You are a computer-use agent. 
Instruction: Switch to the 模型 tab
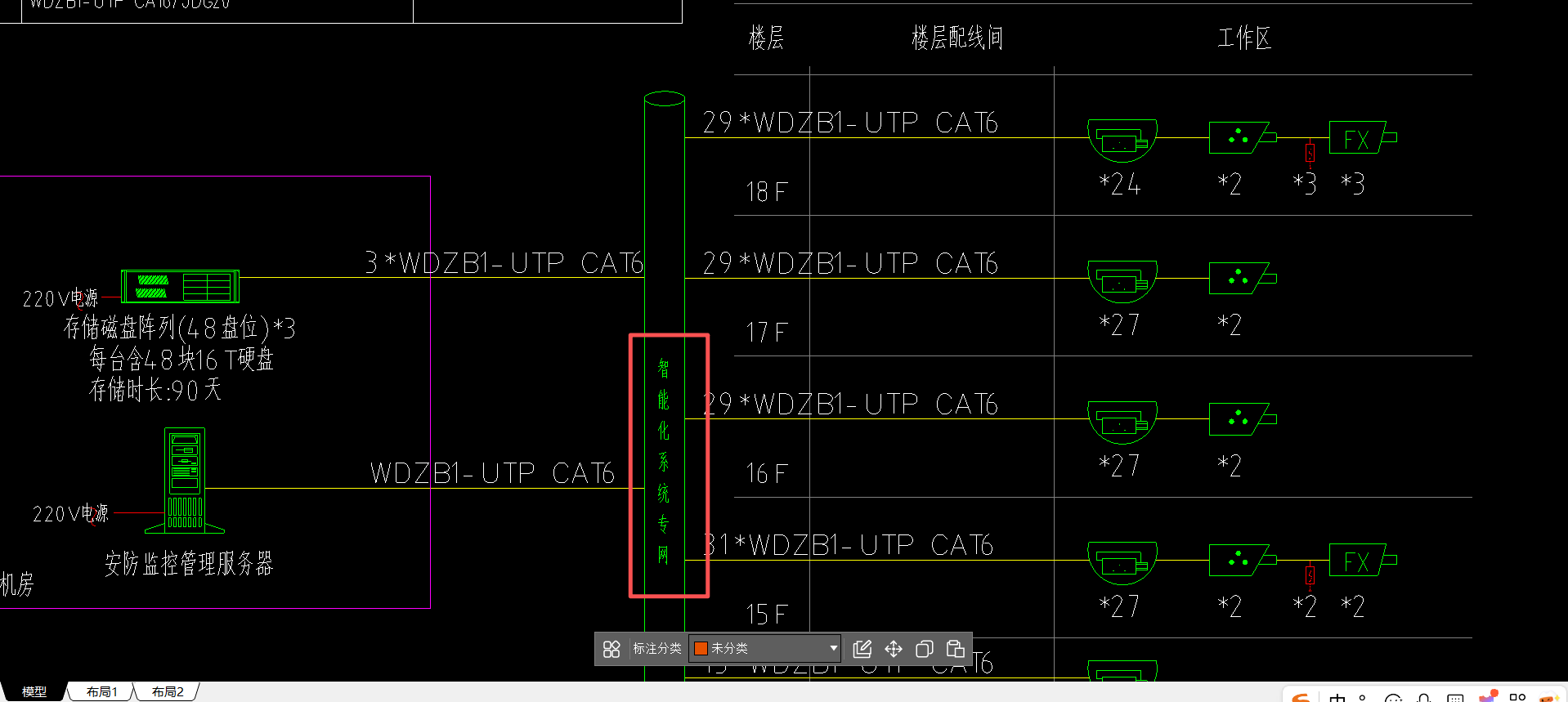coord(34,692)
